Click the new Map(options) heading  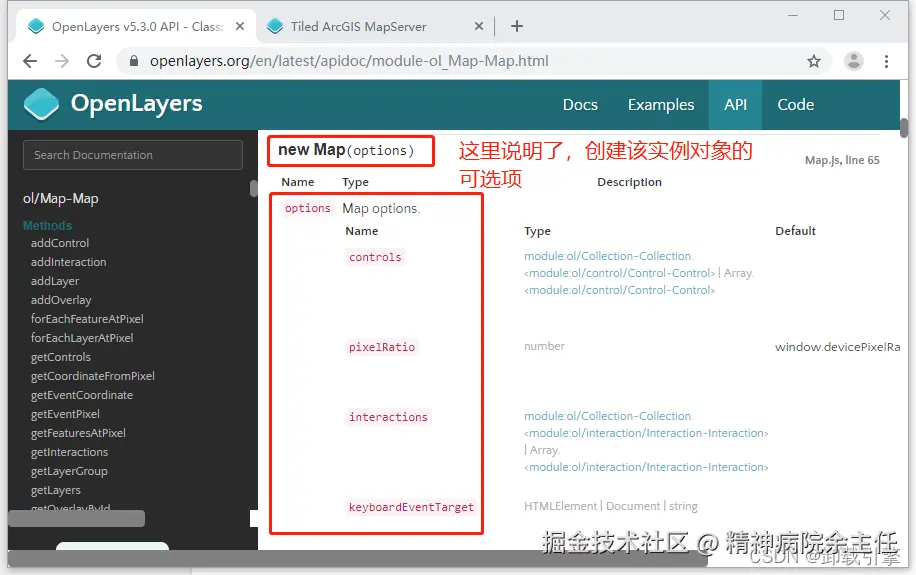(x=346, y=150)
